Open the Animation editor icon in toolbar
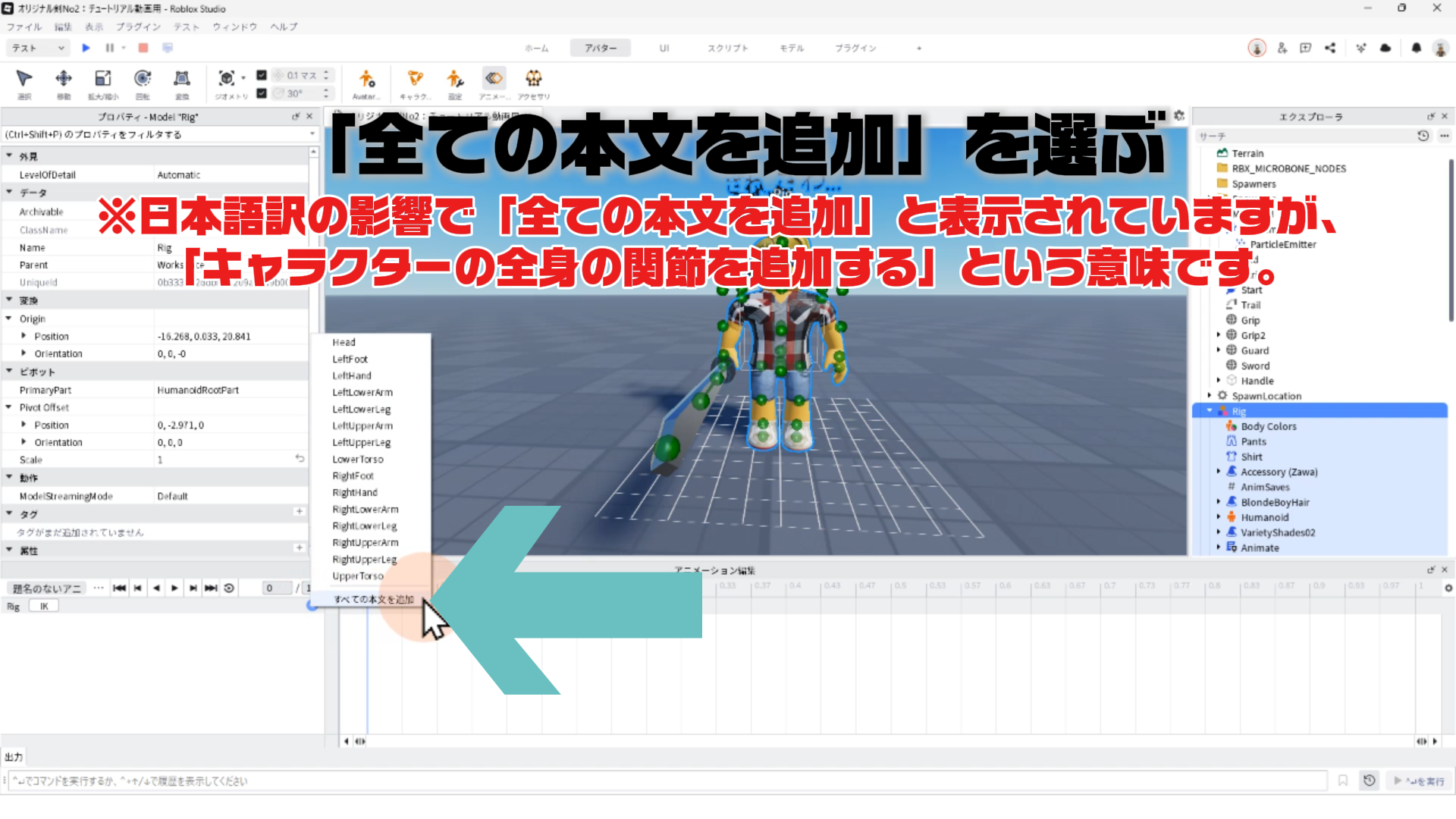This screenshot has height=819, width=1456. pyautogui.click(x=494, y=79)
